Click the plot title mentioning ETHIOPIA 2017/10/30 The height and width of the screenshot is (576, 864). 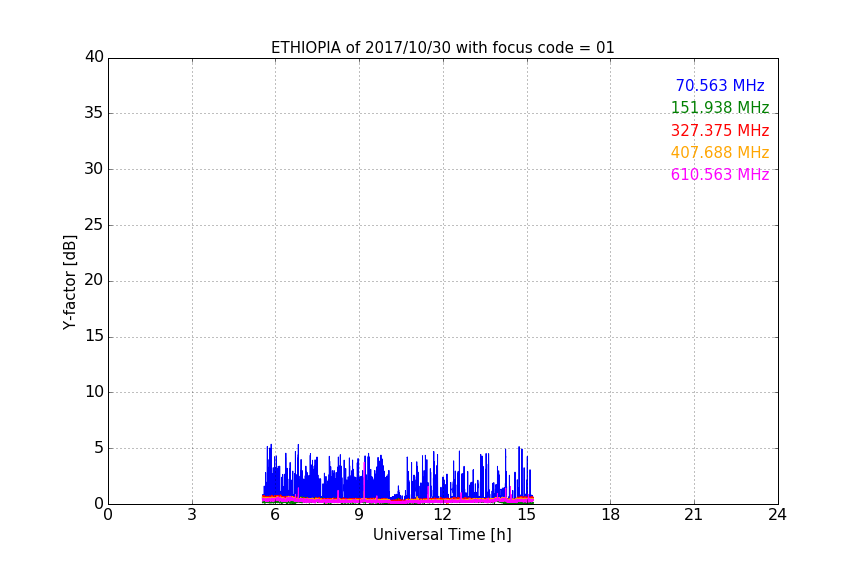point(442,48)
